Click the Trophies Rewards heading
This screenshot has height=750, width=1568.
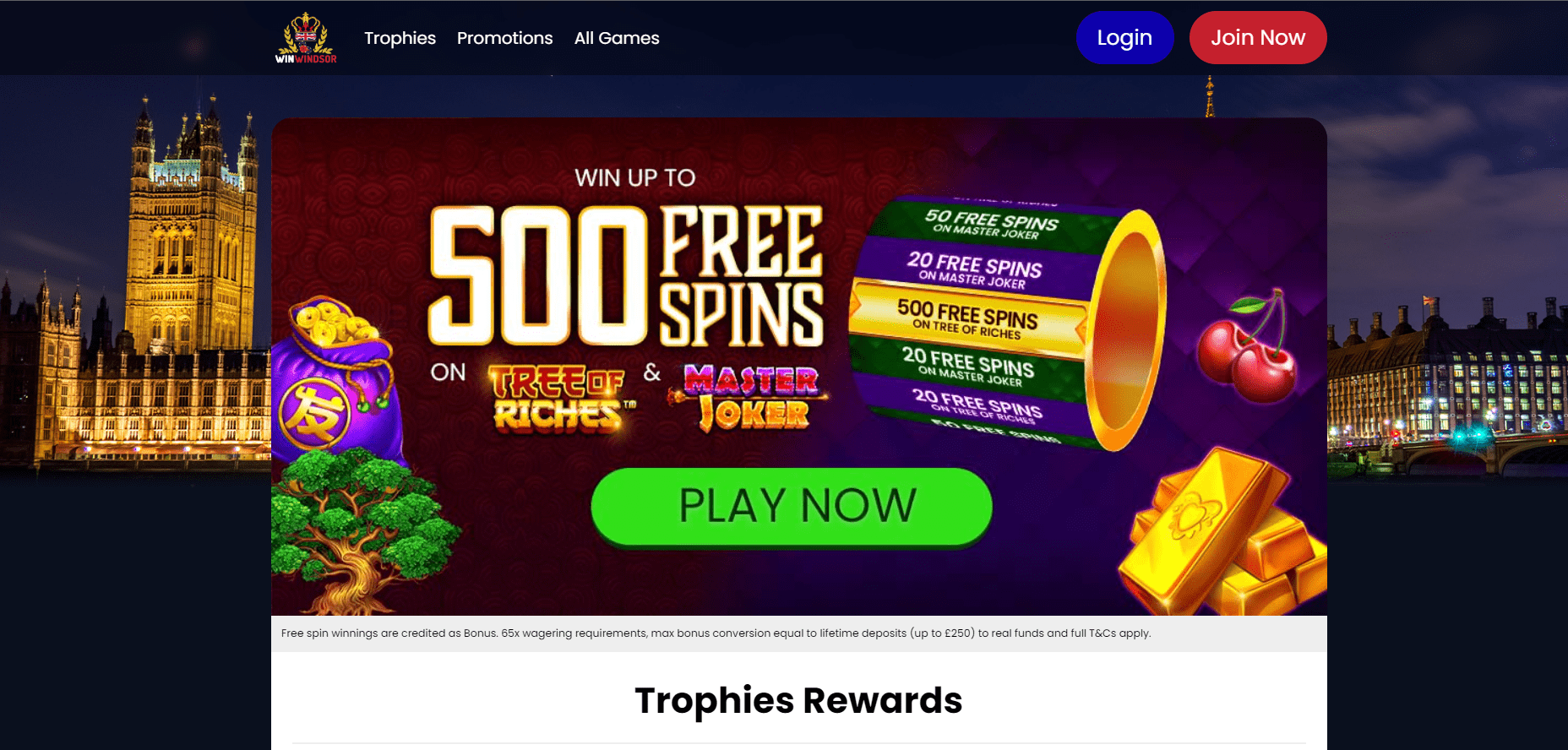point(798,700)
